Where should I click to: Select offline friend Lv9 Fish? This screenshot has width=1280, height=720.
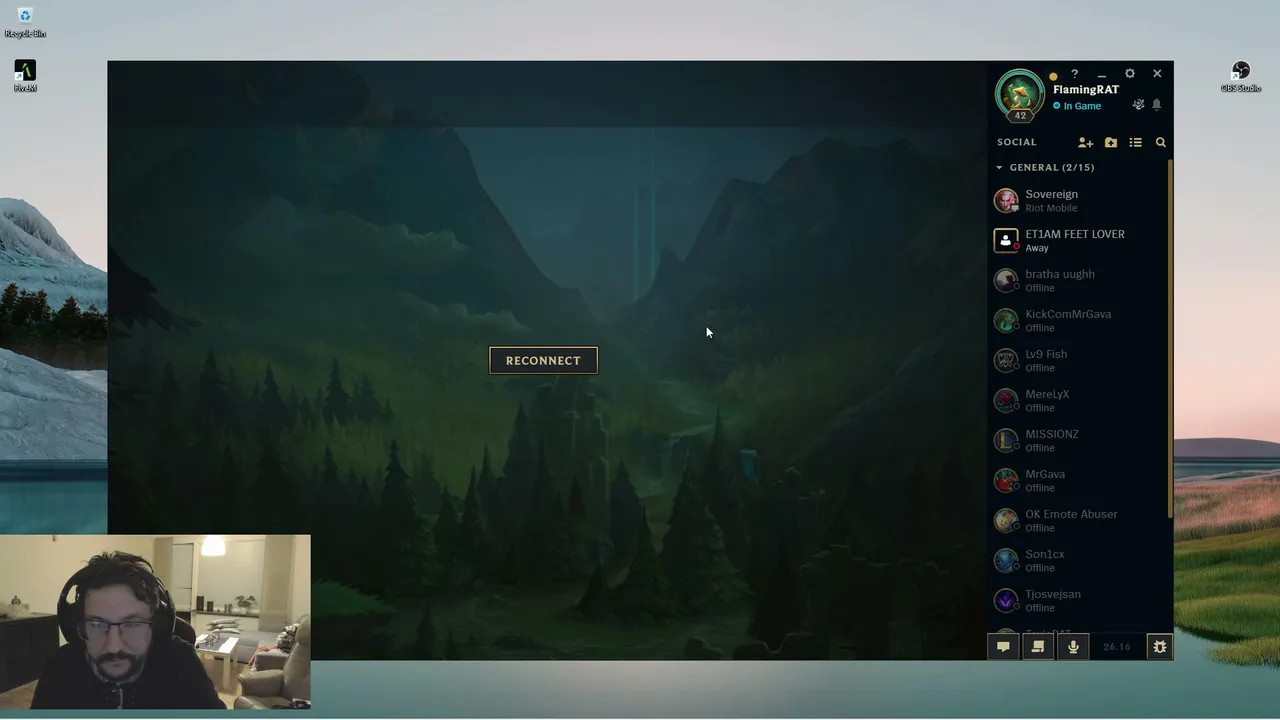[1078, 360]
